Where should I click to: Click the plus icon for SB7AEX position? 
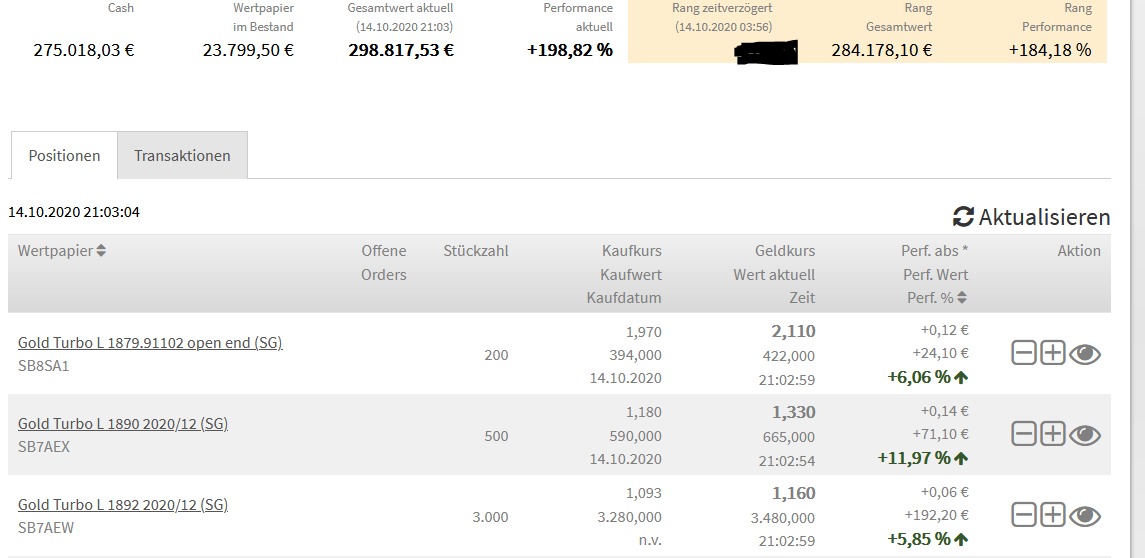point(1052,434)
